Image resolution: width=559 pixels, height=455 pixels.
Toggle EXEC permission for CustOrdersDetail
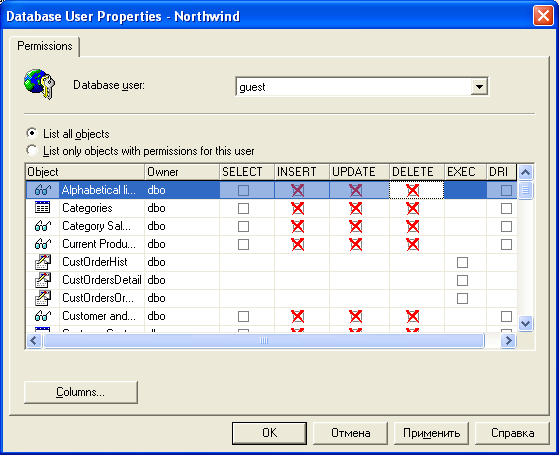click(x=462, y=280)
